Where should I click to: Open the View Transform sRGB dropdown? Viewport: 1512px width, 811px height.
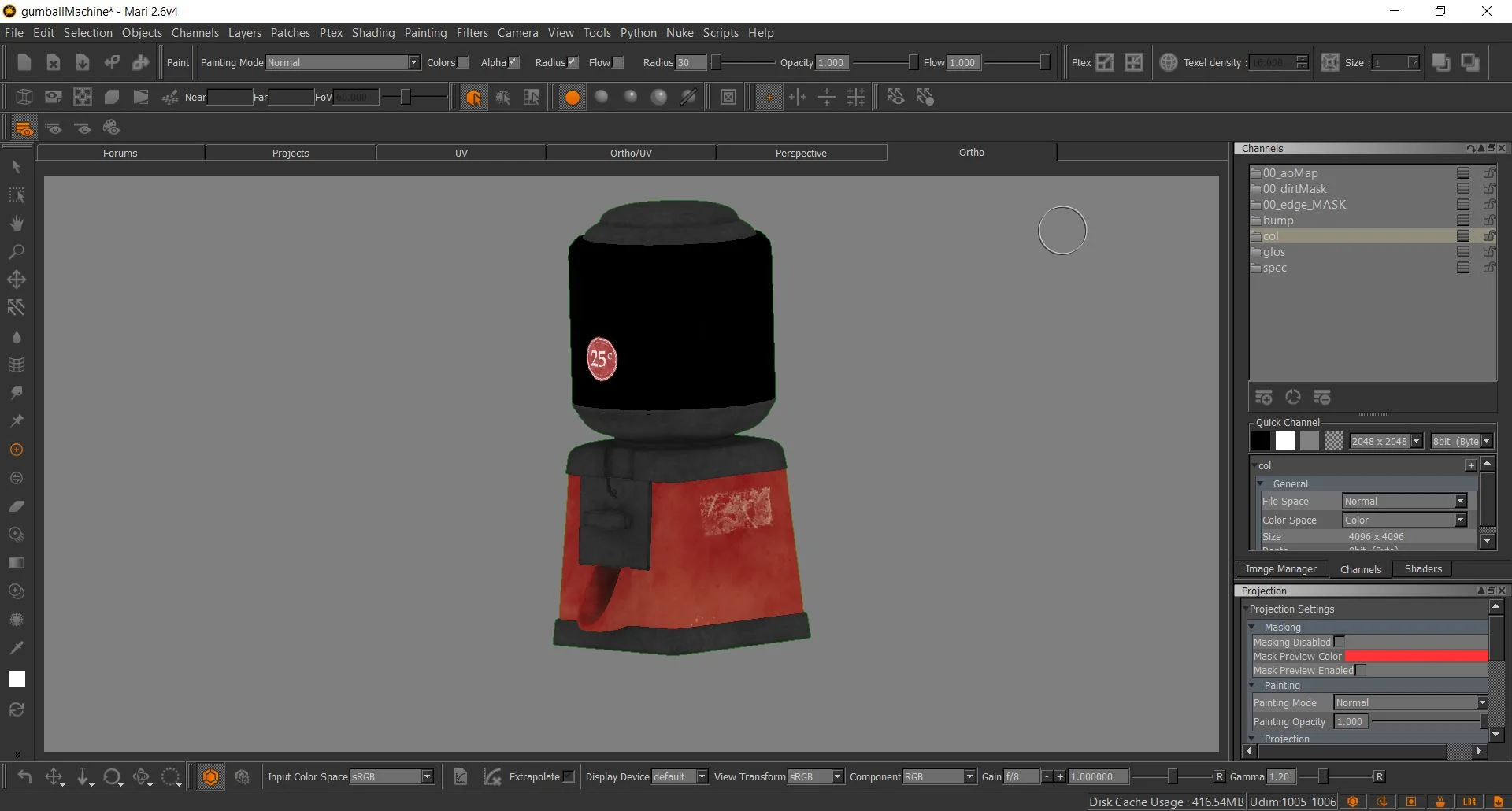[x=815, y=777]
